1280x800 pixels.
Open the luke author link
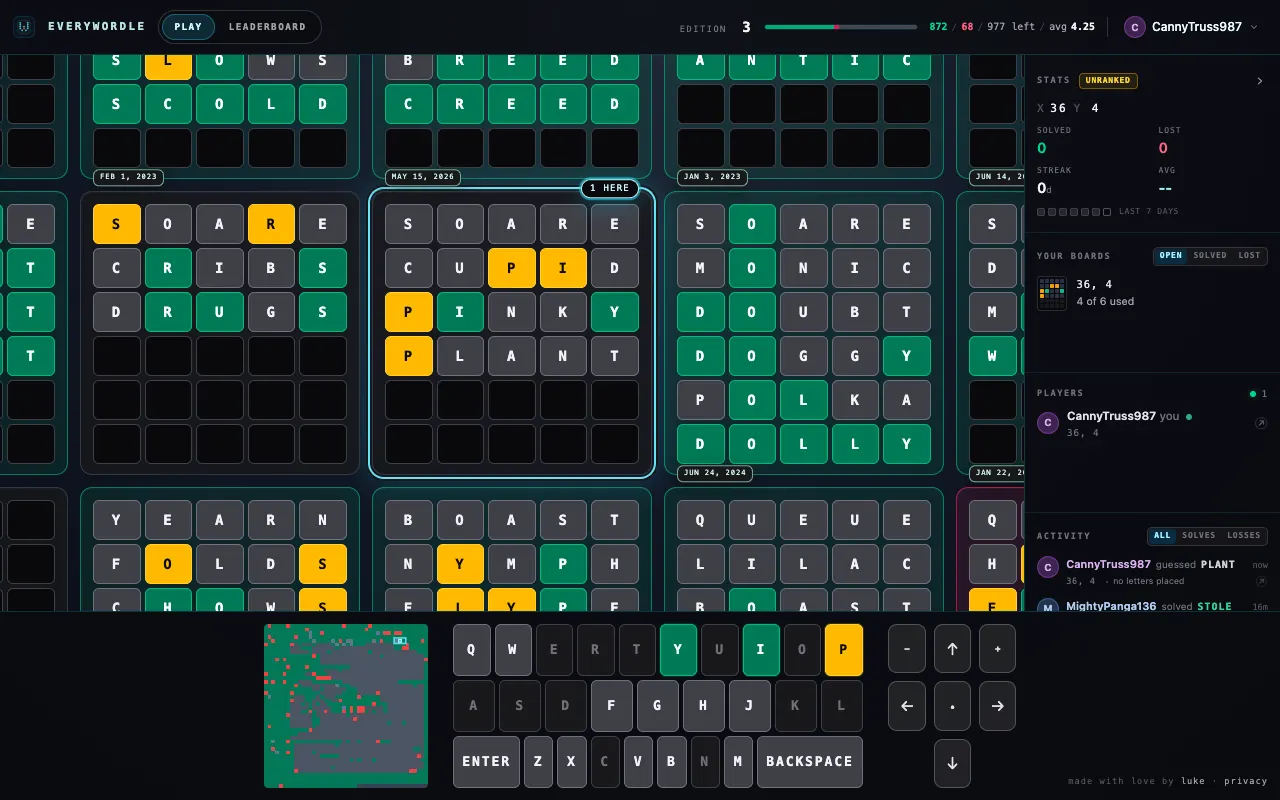click(1193, 781)
